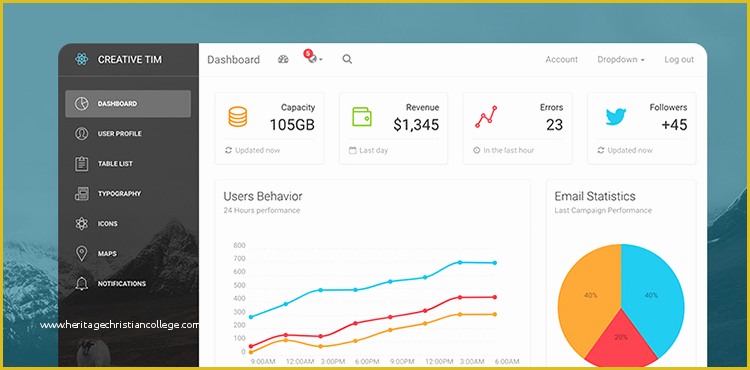Click the Typography newspaper icon

(82, 194)
